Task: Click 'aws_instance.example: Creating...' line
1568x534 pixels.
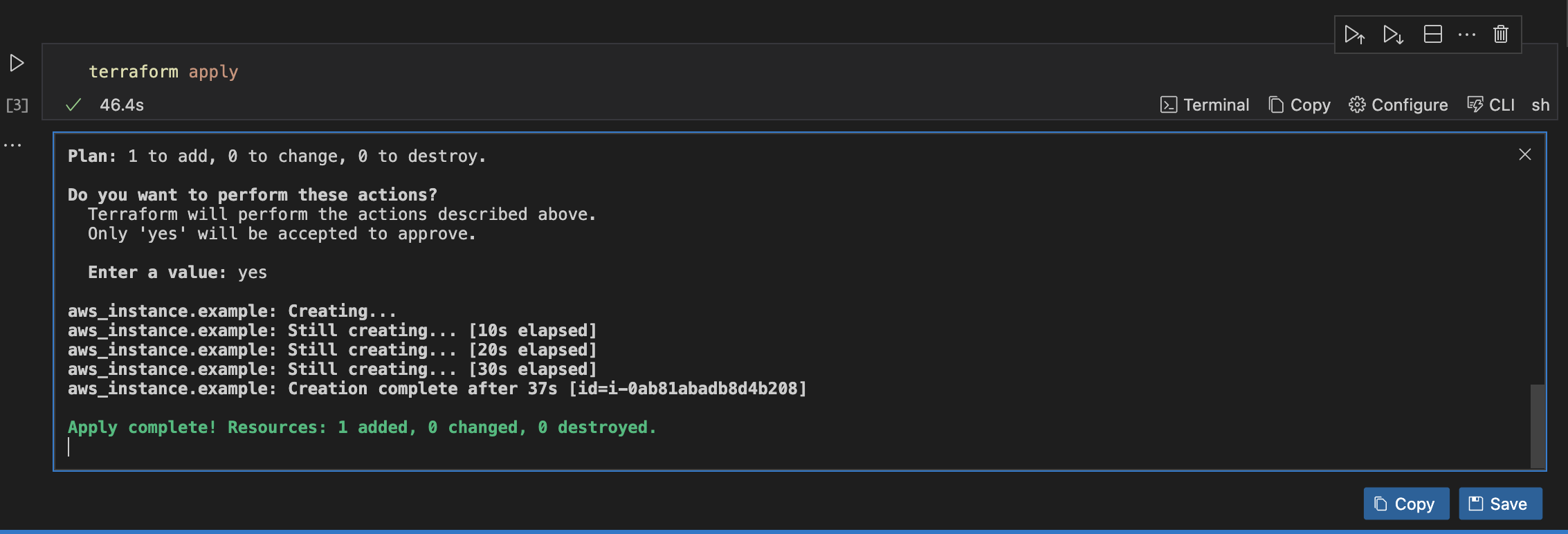Action: coord(232,311)
